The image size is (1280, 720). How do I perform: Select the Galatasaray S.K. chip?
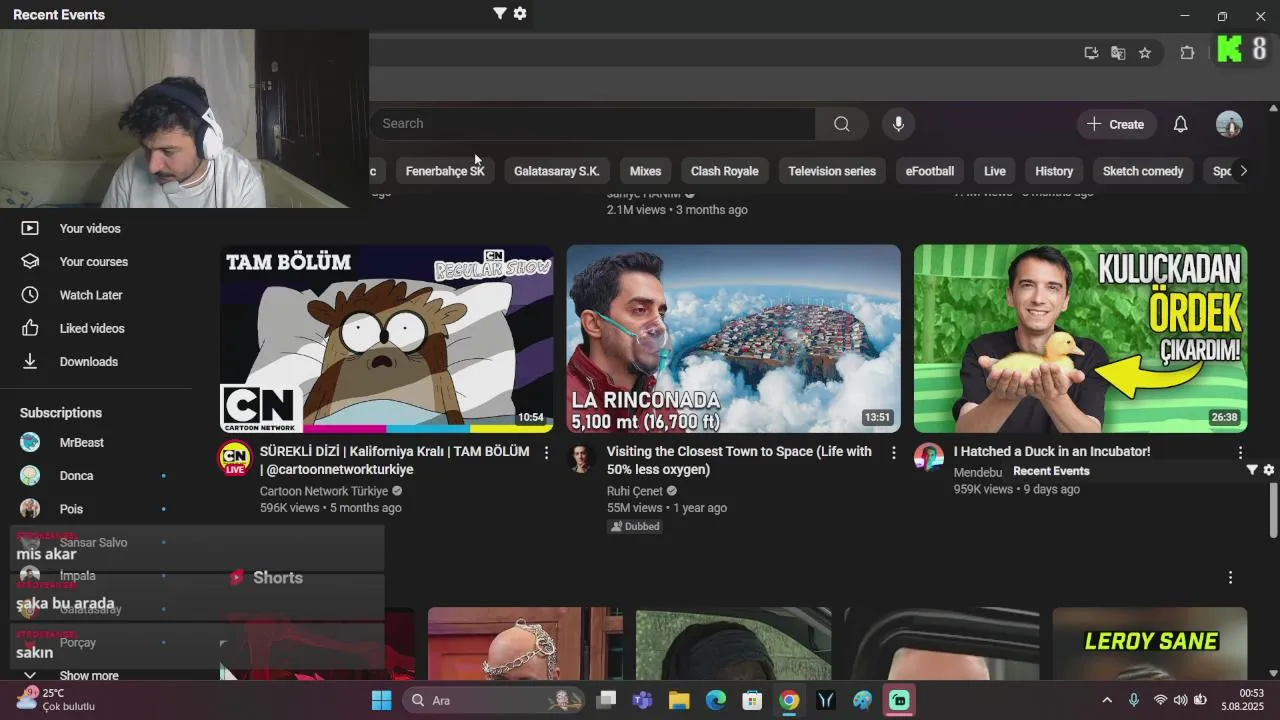(x=557, y=171)
